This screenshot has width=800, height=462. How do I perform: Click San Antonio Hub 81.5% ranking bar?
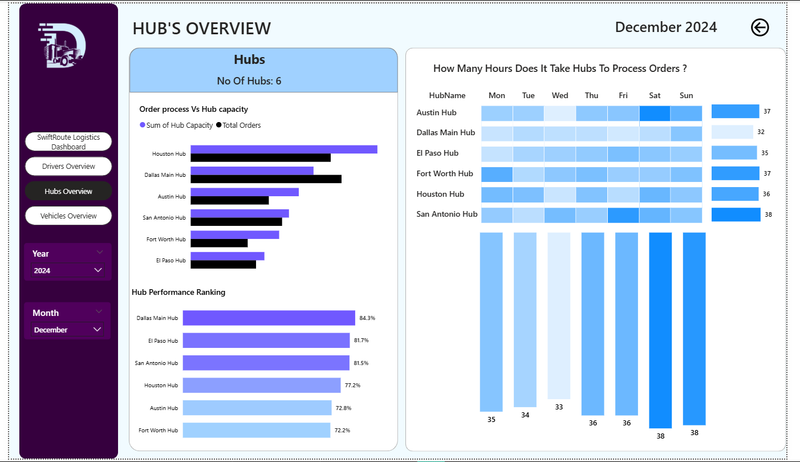click(x=266, y=363)
